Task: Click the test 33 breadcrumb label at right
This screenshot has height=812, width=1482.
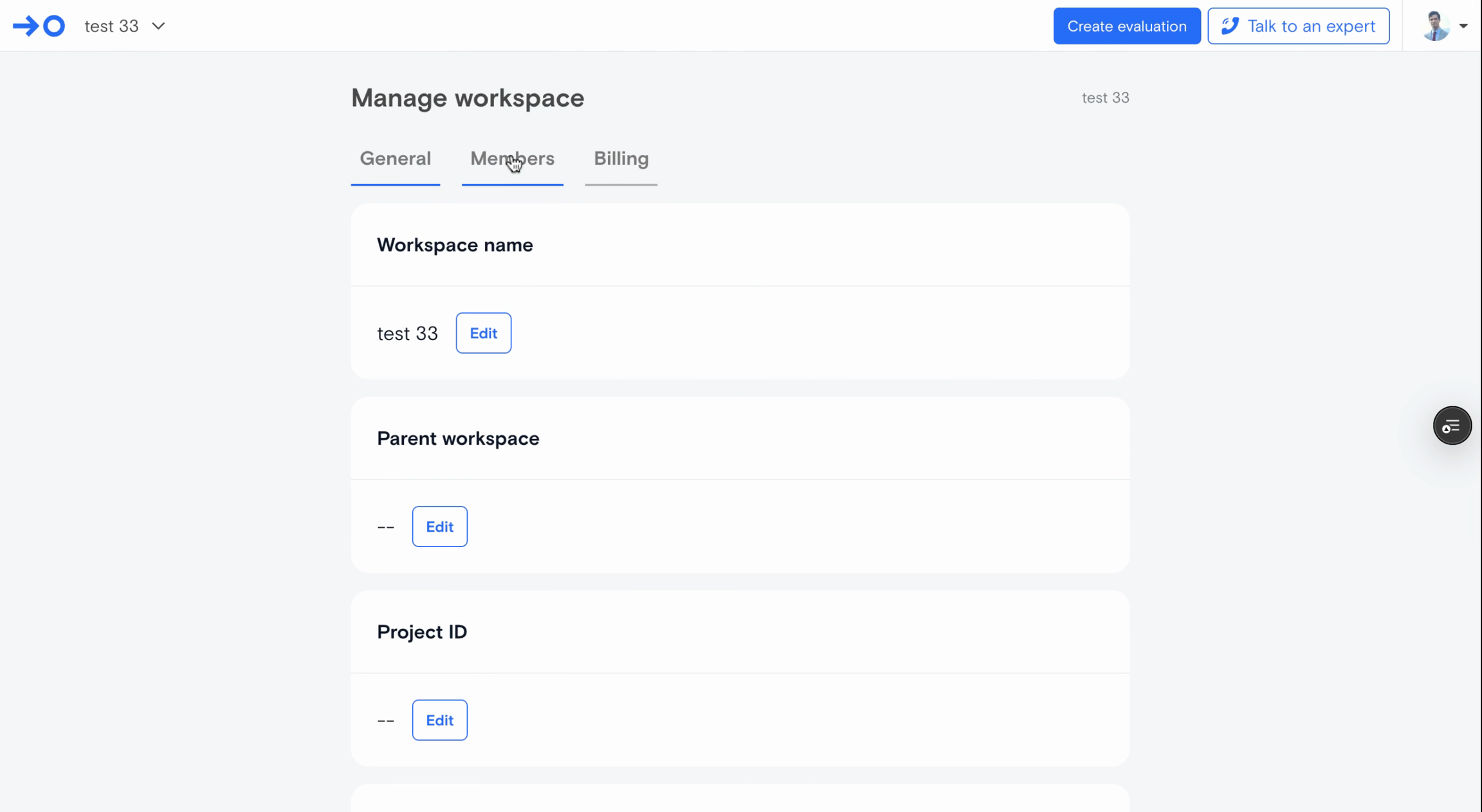Action: pyautogui.click(x=1105, y=98)
